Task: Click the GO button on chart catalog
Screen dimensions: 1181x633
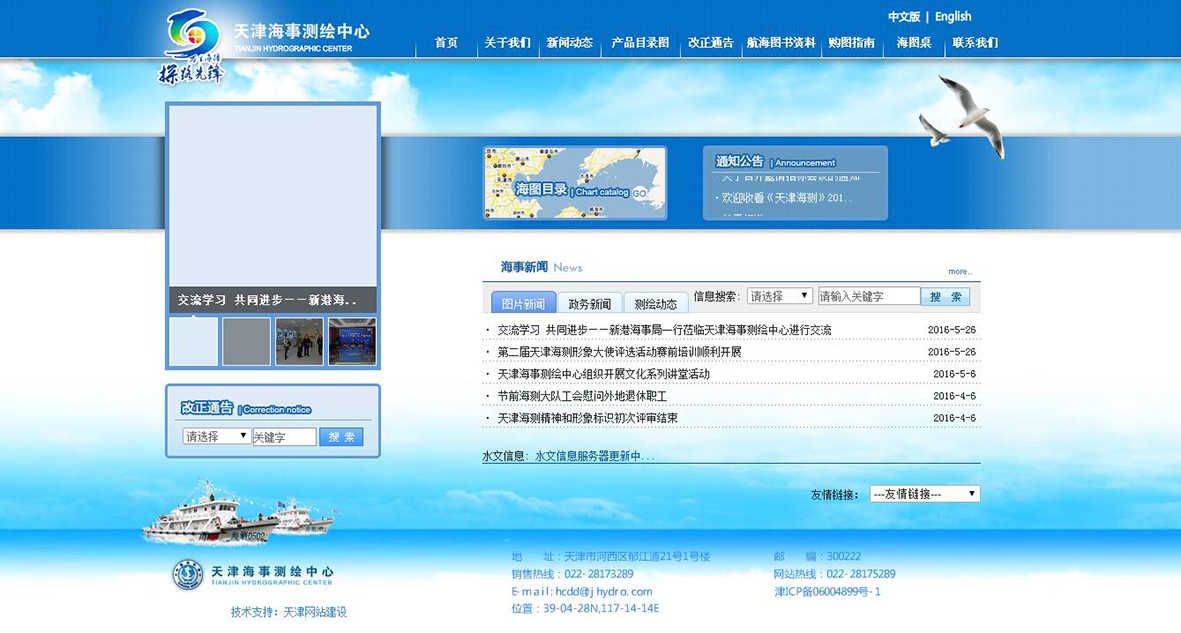Action: coord(639,193)
